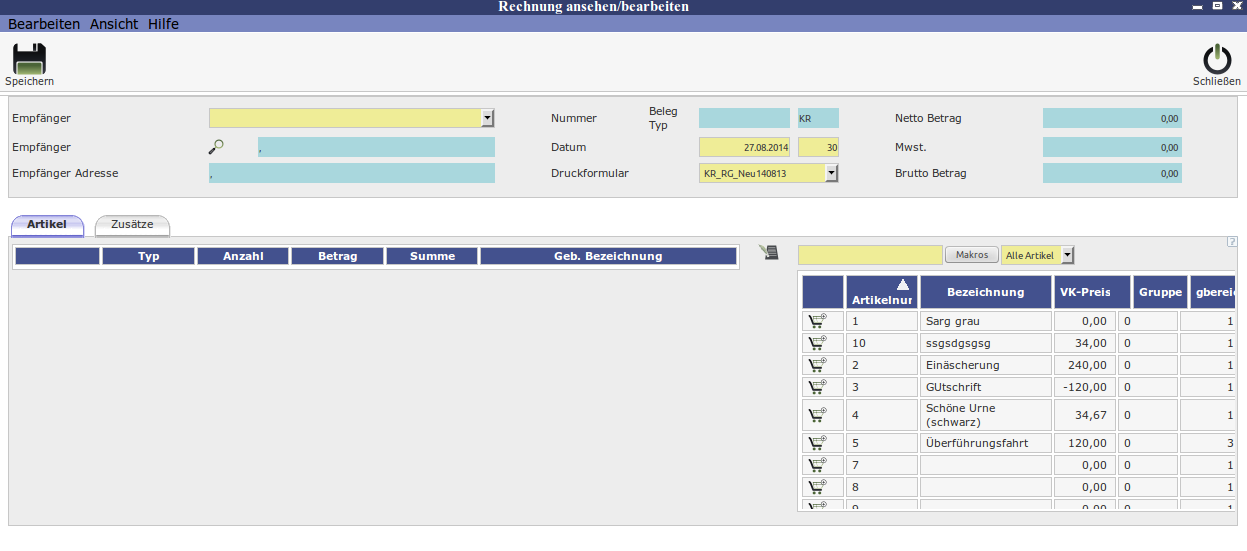Viewport: 1247px width, 551px height.
Task: Add Schöne Urne (schwarz) via cart icon
Action: tap(818, 415)
